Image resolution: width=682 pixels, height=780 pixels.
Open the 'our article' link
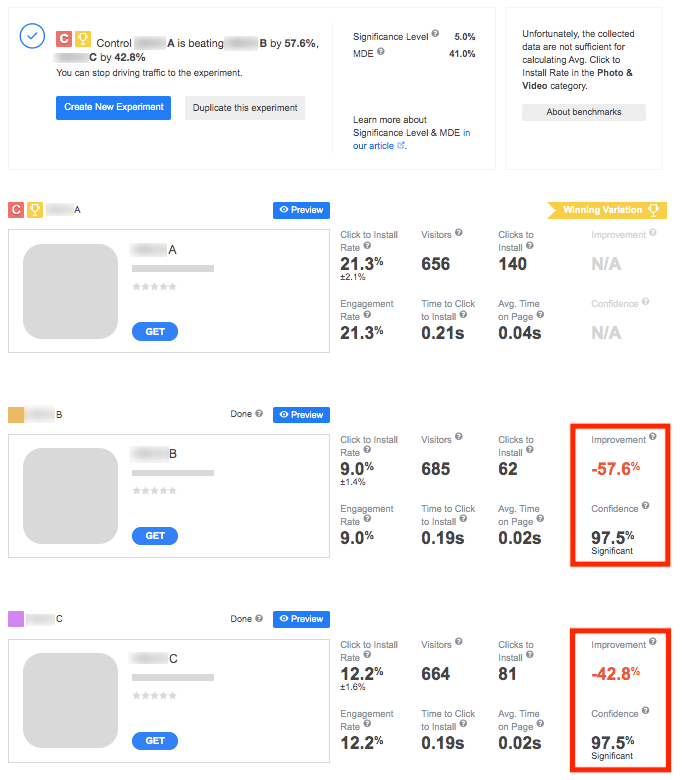374,145
